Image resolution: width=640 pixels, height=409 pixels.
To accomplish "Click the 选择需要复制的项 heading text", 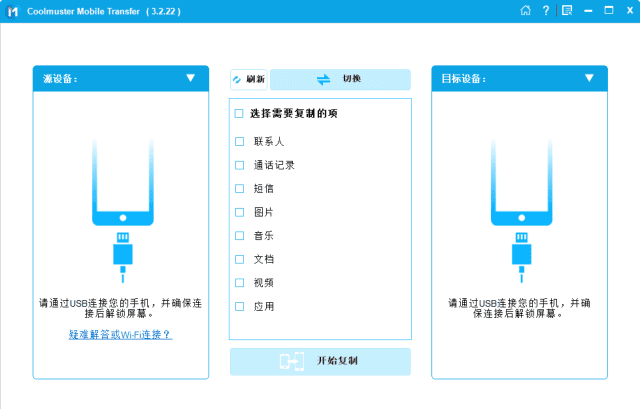I will coord(293,113).
